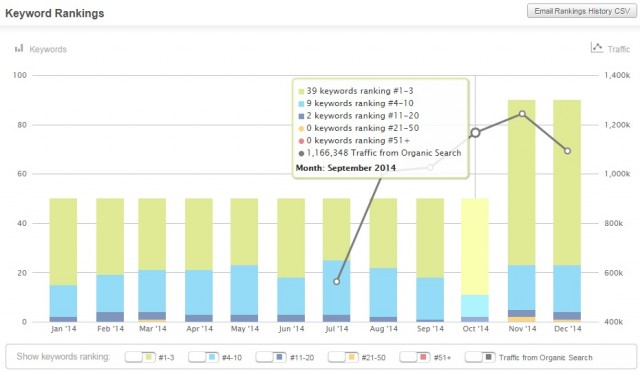Click the Nov '14 traffic data point
The image size is (640, 372).
tap(522, 114)
